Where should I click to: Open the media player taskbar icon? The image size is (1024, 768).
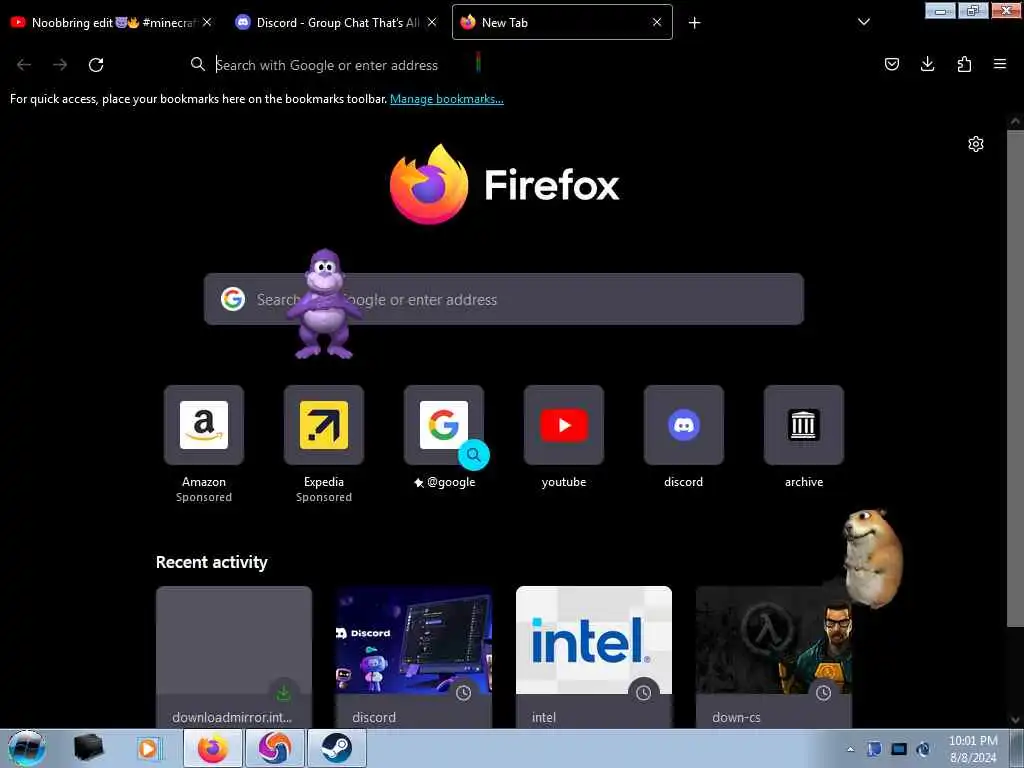tap(148, 748)
